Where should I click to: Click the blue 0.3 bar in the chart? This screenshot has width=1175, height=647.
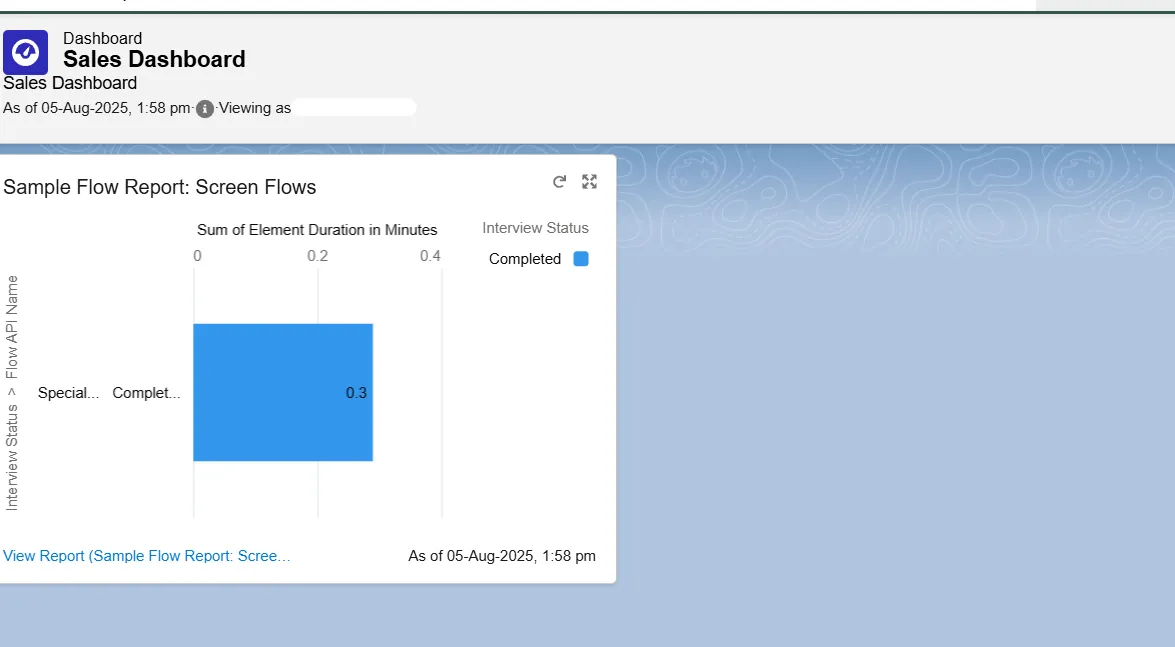tap(270, 392)
